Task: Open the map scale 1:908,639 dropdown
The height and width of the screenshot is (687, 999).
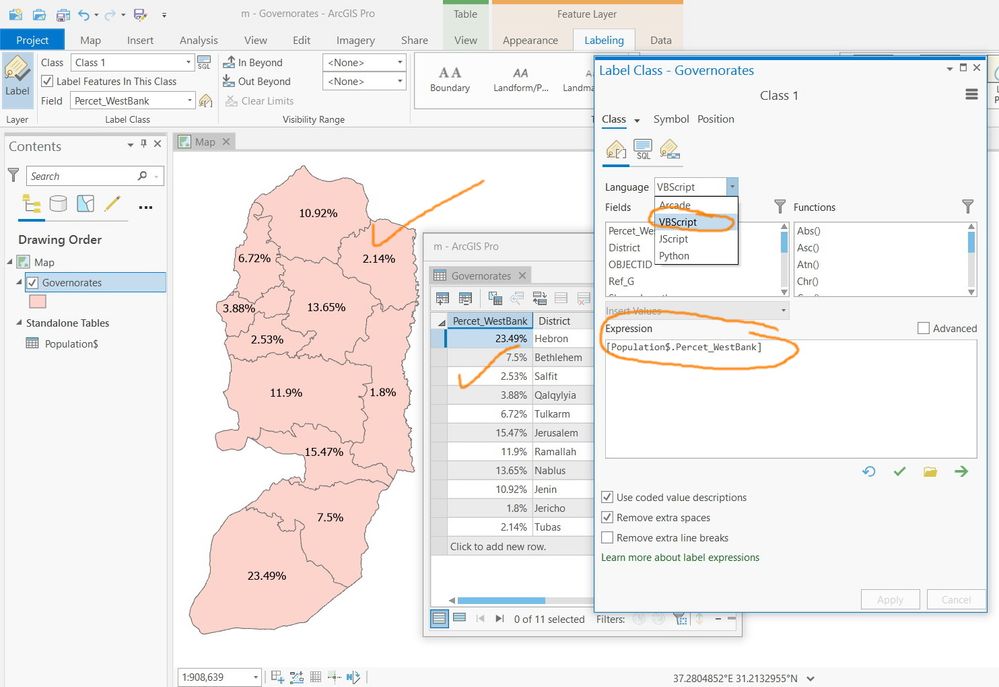Action: [255, 677]
